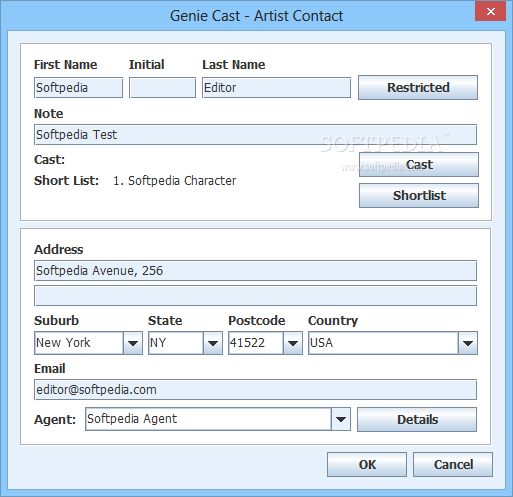Screen dimensions: 513x497
Task: Edit the Last Name field
Action: click(x=276, y=88)
